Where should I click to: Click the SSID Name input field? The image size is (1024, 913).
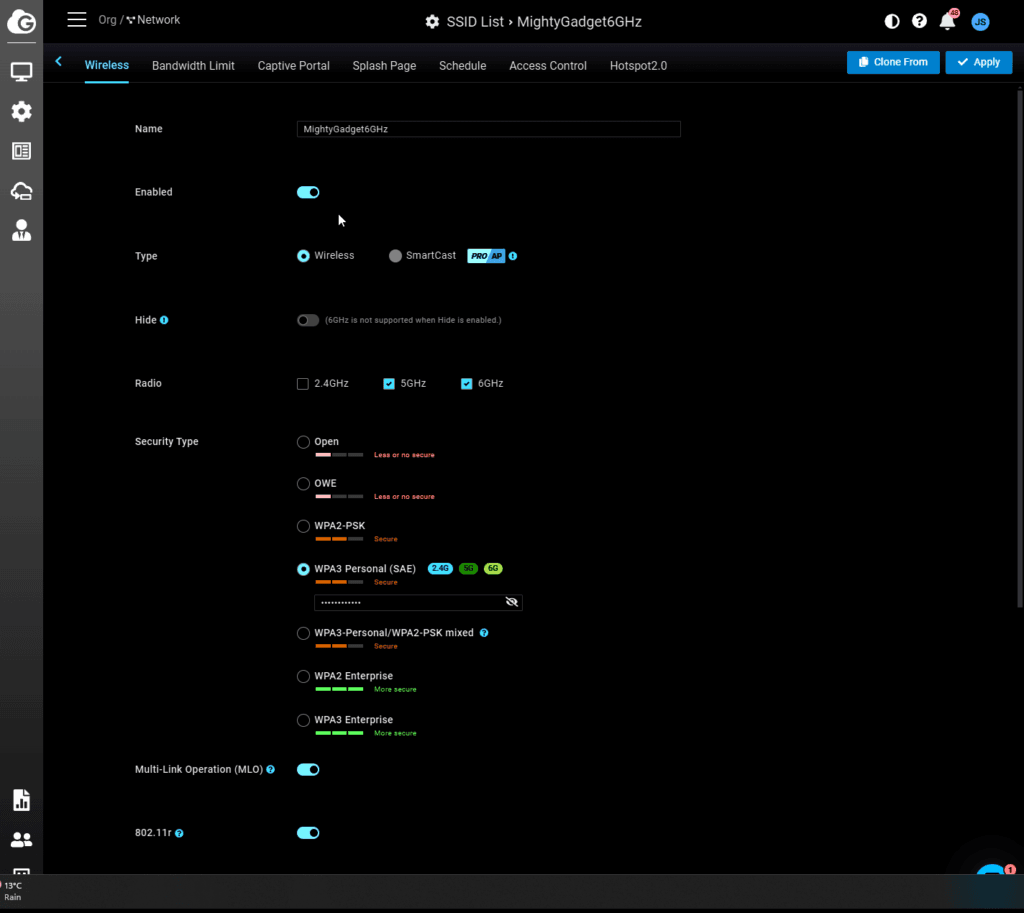488,129
